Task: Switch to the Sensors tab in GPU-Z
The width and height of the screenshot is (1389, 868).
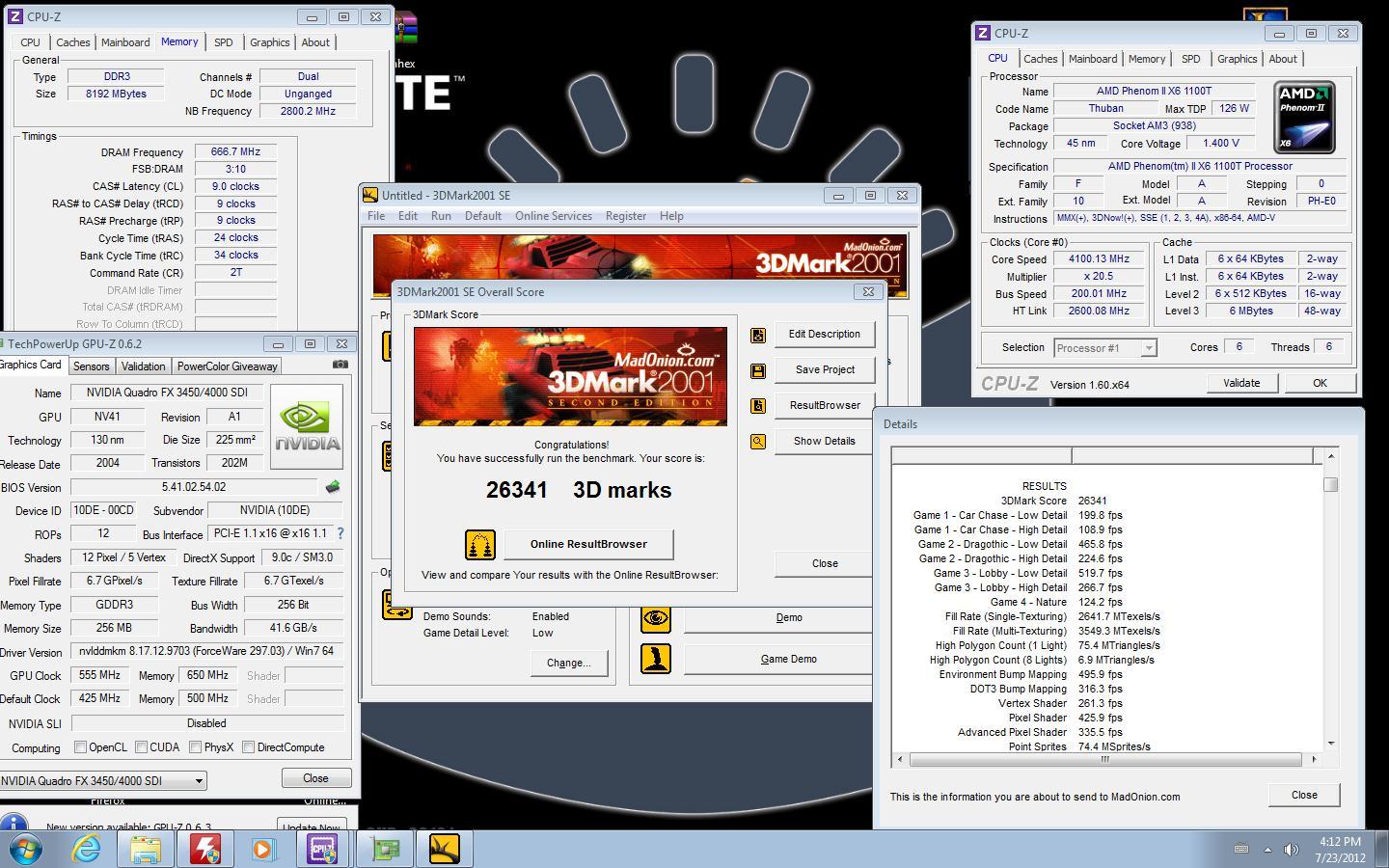Action: point(92,366)
